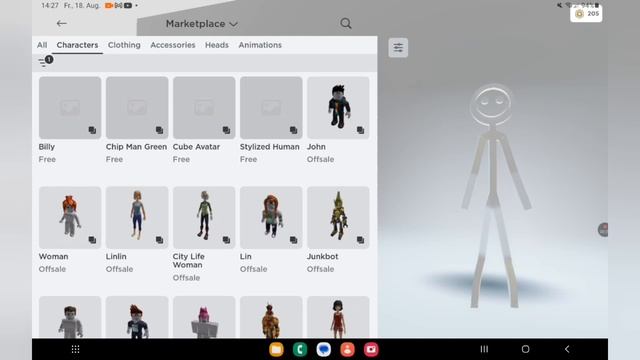Open the avatar settings sliders icon
The image size is (640, 360).
(x=398, y=48)
